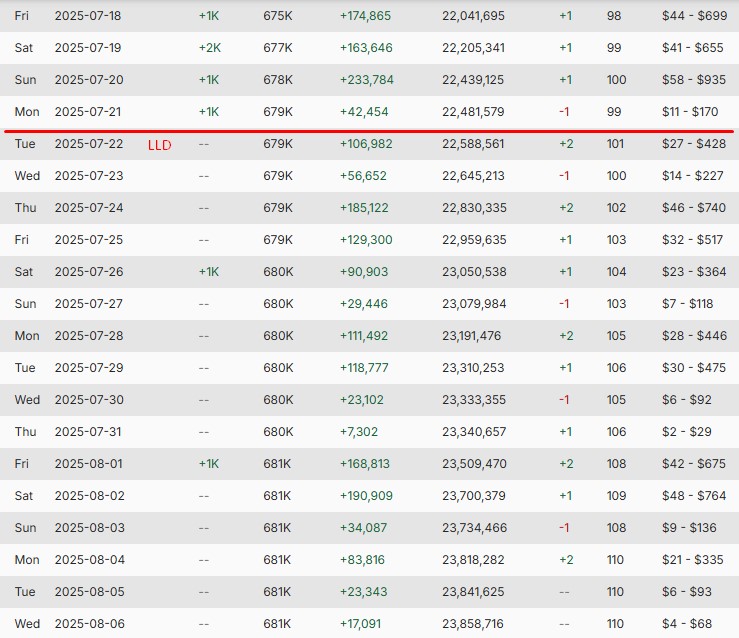The width and height of the screenshot is (739, 638).
Task: Select the date 2025-07-31
Action: (88, 433)
